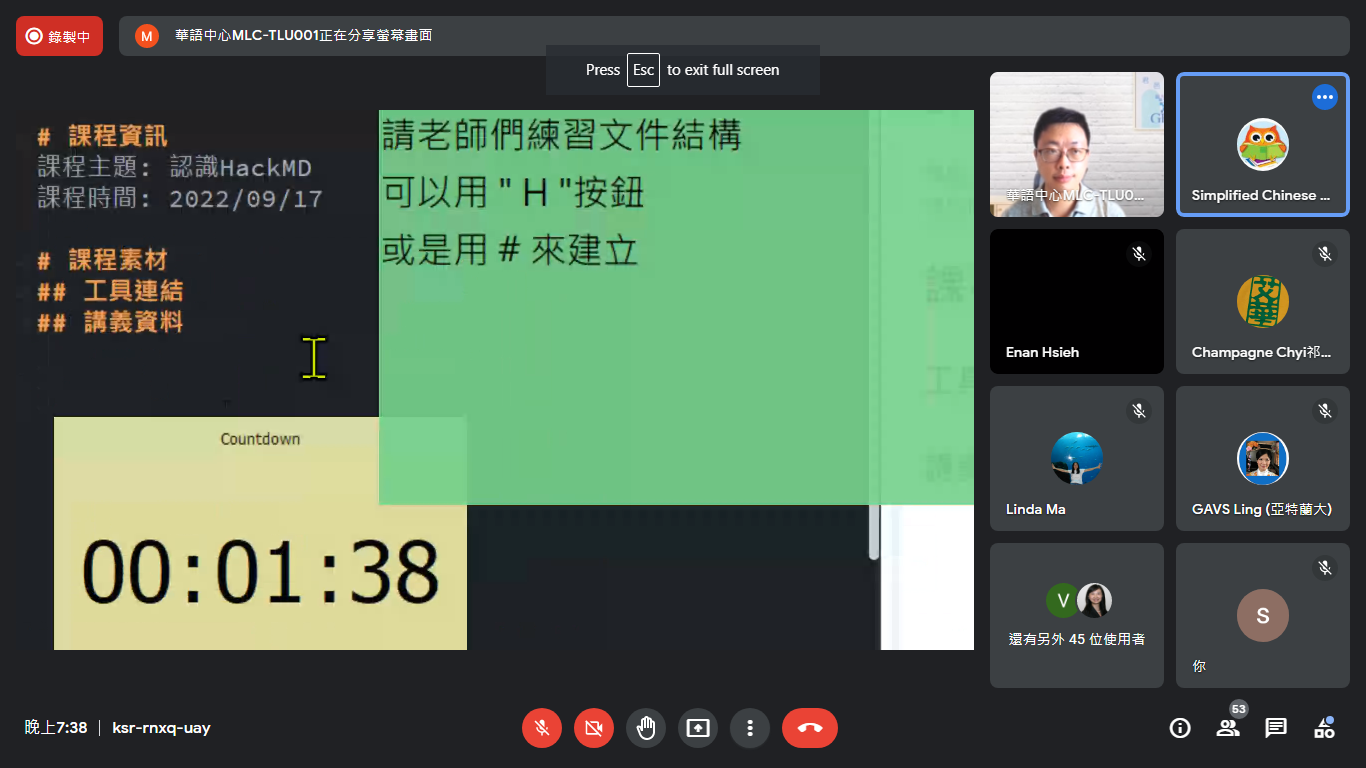Select the presenter's video tile

coord(1076,144)
